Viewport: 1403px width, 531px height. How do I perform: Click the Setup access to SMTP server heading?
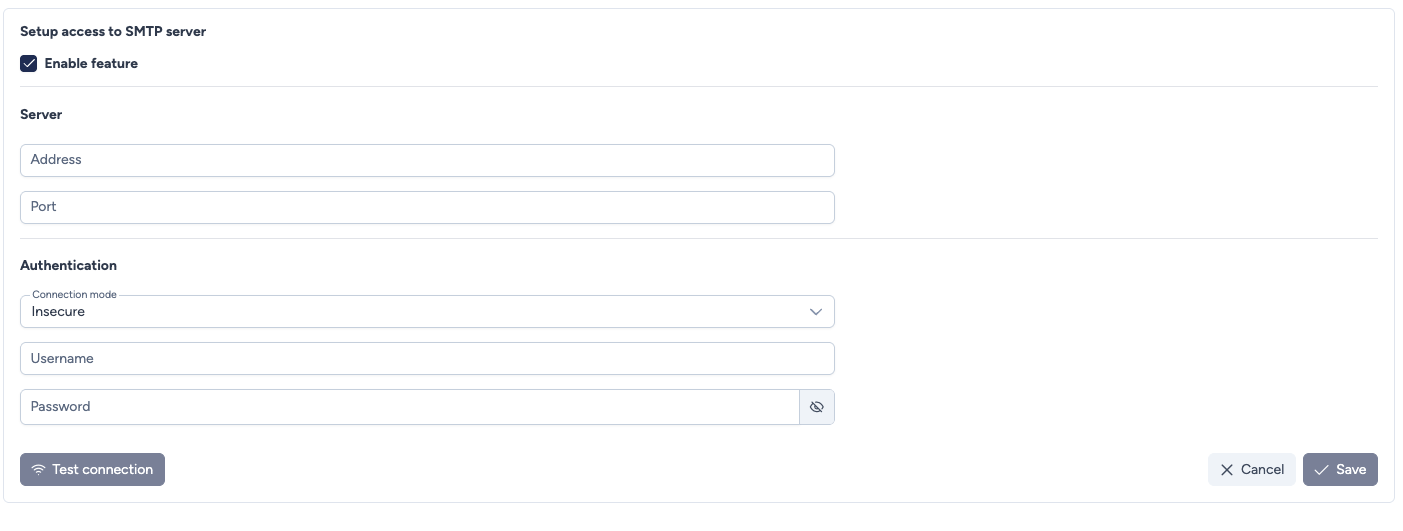113,32
